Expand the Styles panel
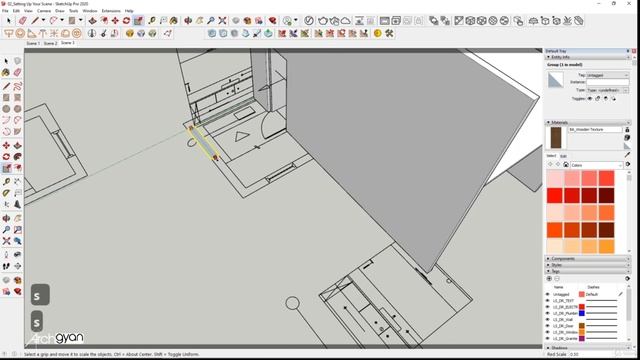The image size is (640, 360). click(548, 265)
